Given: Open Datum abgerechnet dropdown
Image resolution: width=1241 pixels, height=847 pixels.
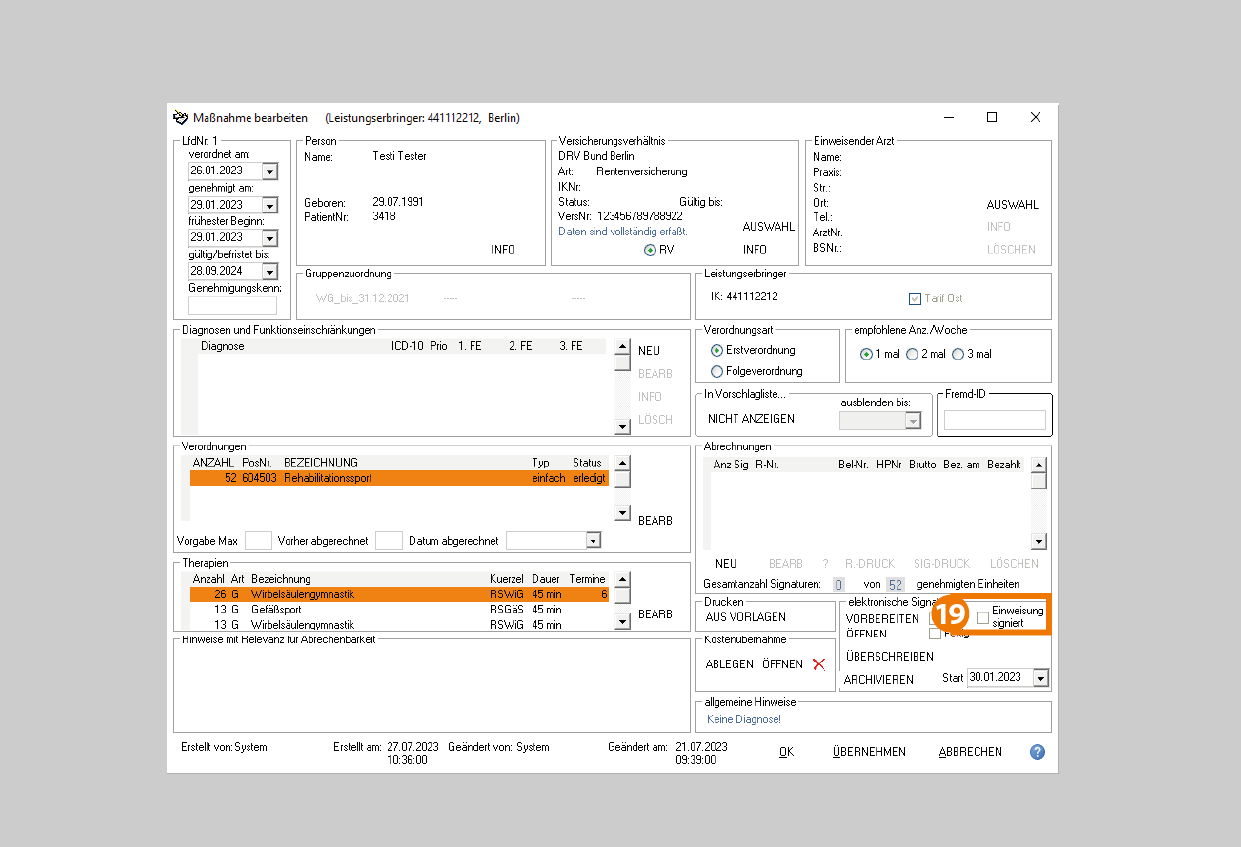Looking at the screenshot, I should tap(593, 541).
